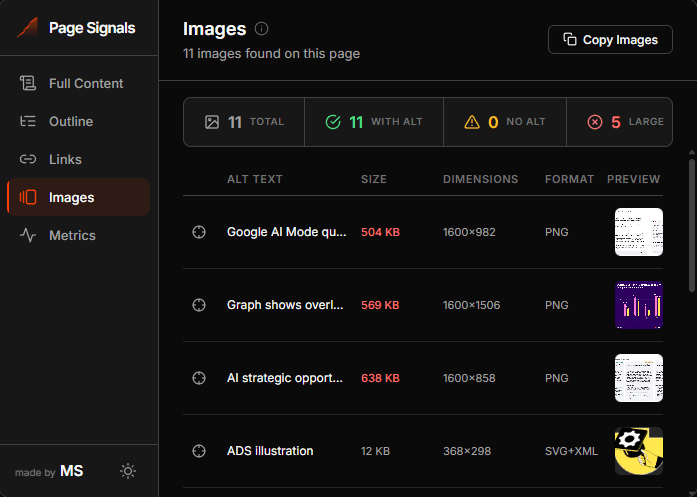This screenshot has height=497, width=697.
Task: Click the Graph shows overl... alt text
Action: pos(285,305)
